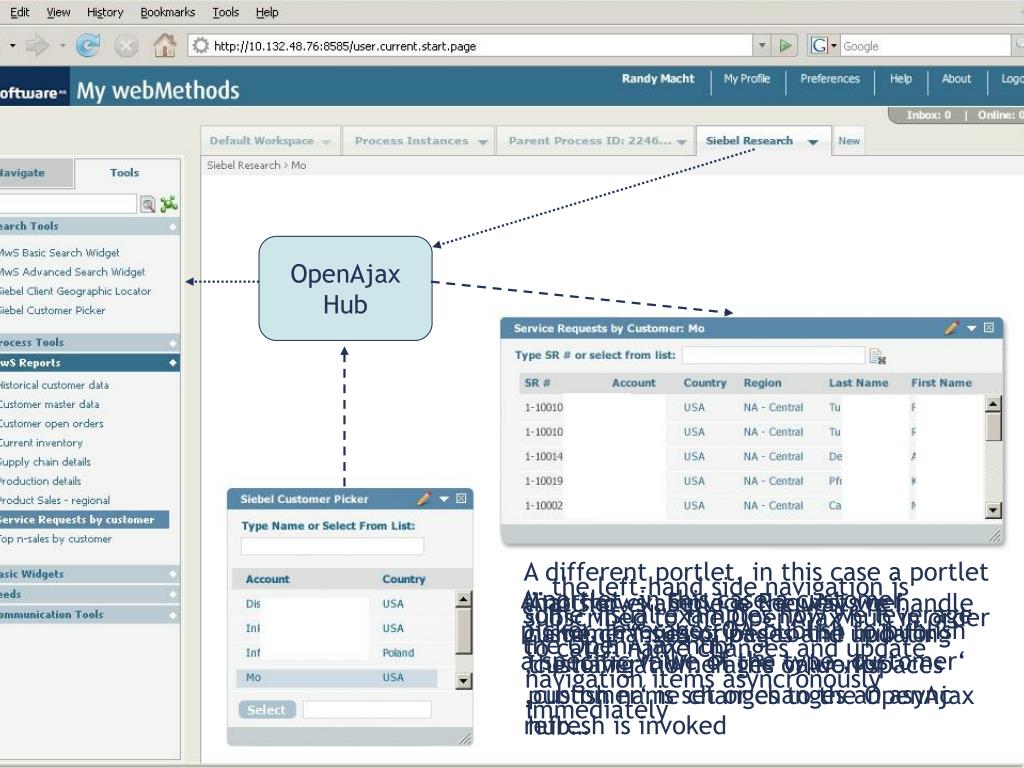This screenshot has width=1024, height=768.
Task: Expand the Communication Tools section
Action: pyautogui.click(x=173, y=615)
